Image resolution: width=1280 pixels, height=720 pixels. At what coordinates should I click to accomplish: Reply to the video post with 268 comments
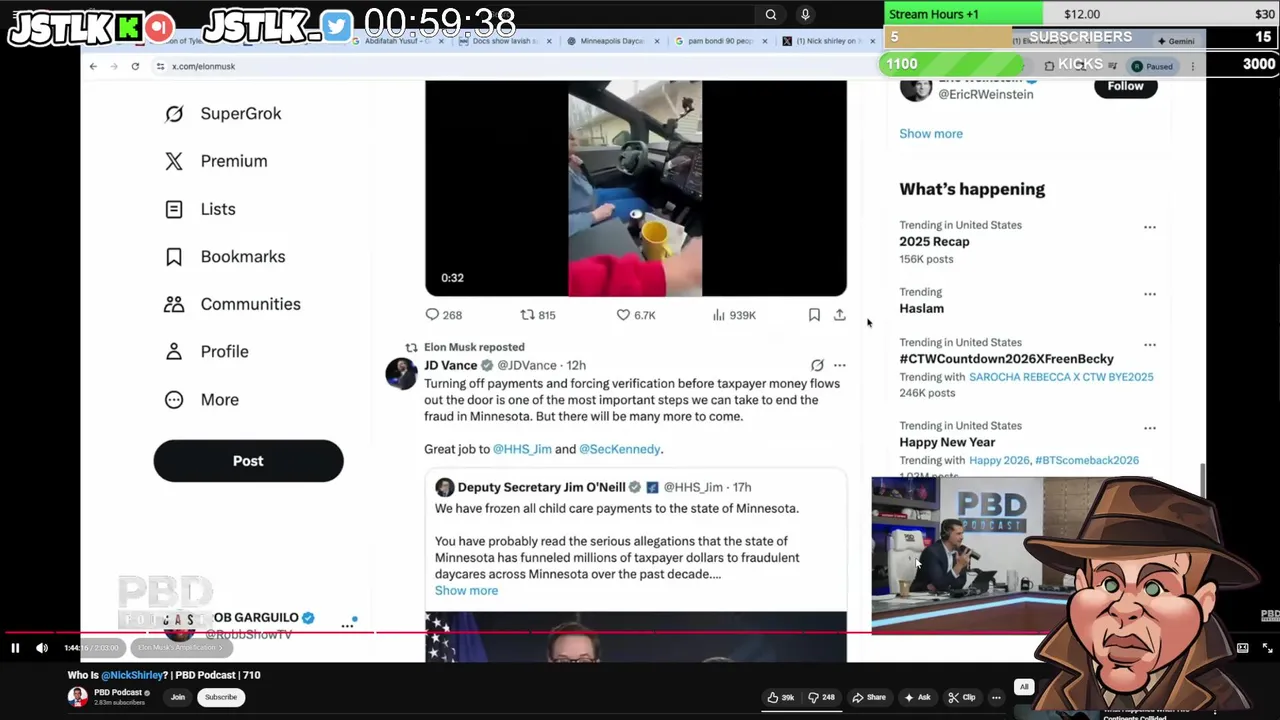coord(443,315)
